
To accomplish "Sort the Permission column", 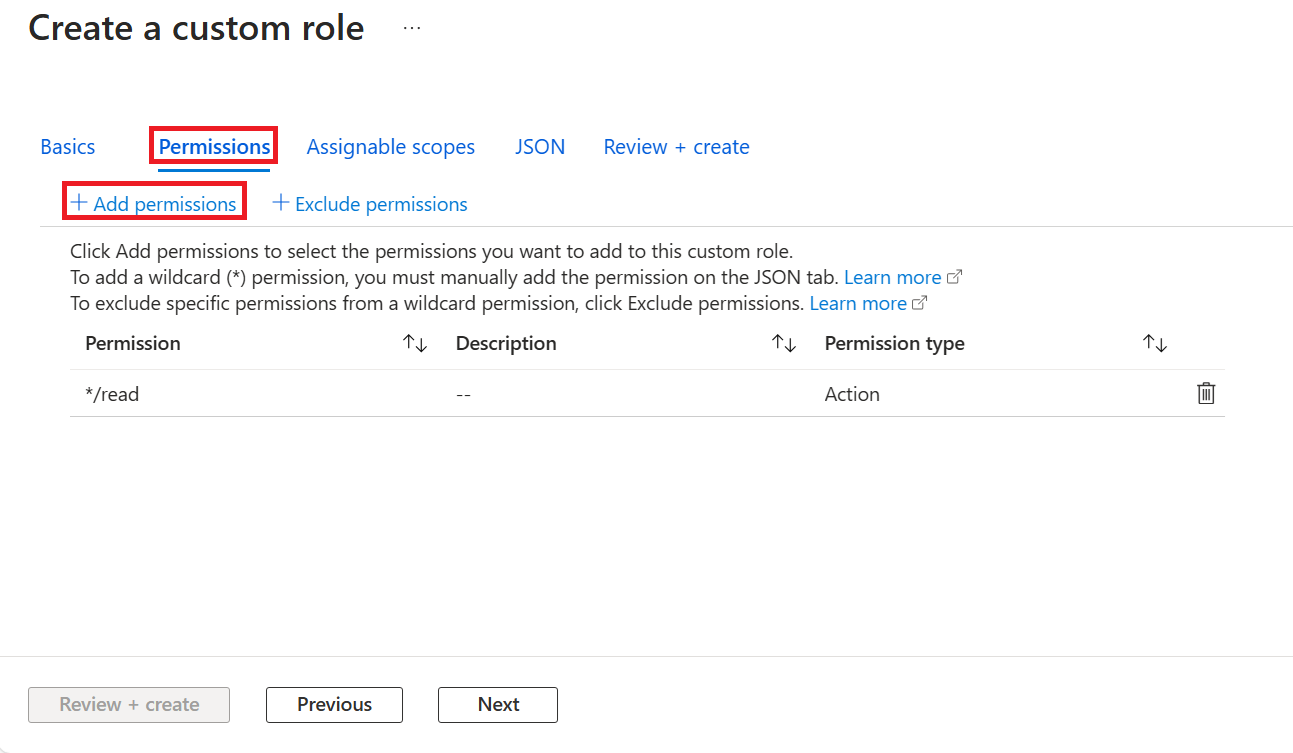I will click(415, 343).
